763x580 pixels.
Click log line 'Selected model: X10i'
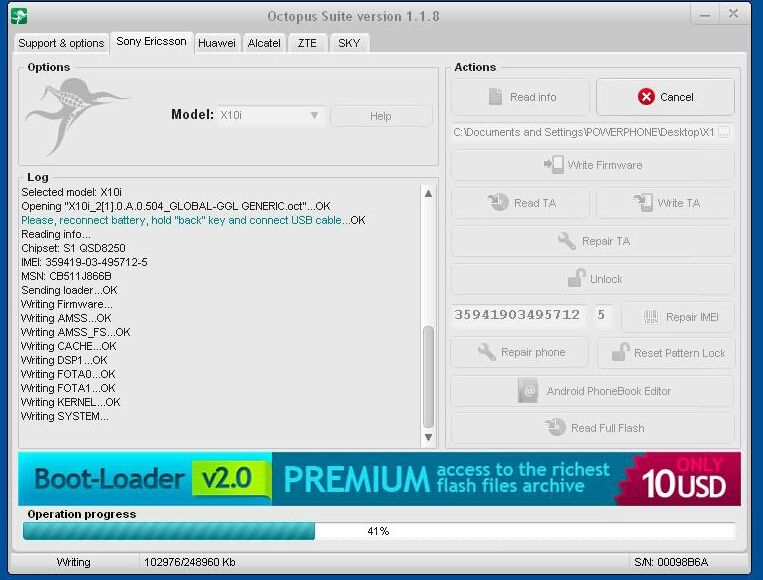[72, 192]
